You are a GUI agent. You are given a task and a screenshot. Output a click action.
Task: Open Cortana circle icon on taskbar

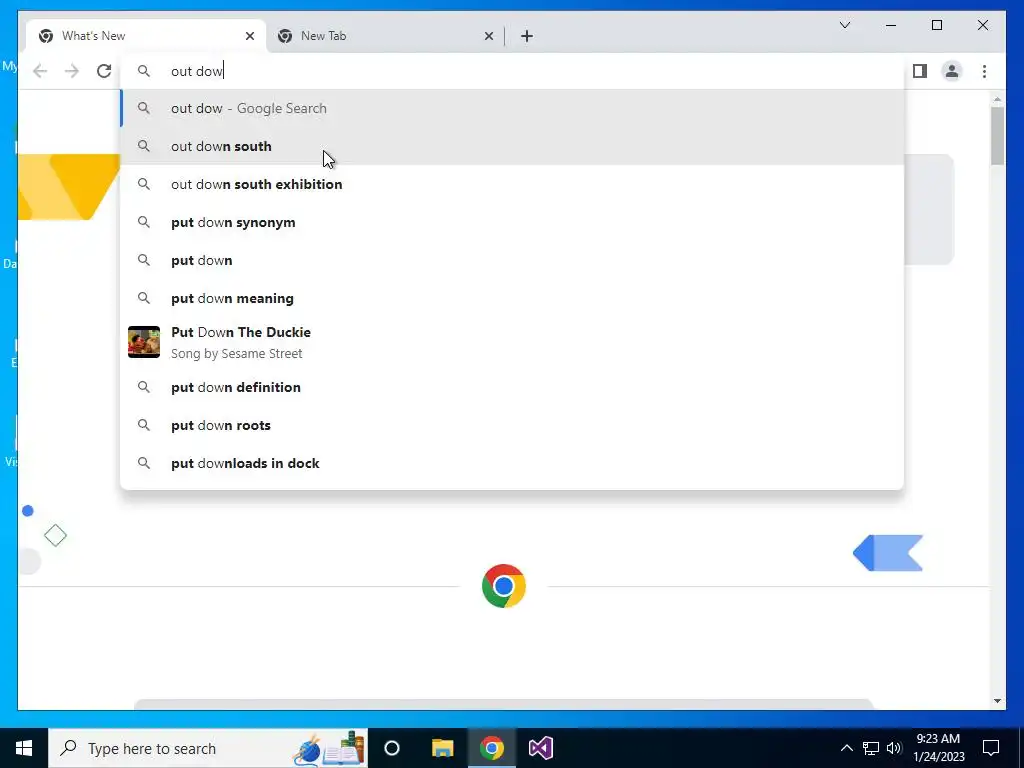pyautogui.click(x=392, y=748)
